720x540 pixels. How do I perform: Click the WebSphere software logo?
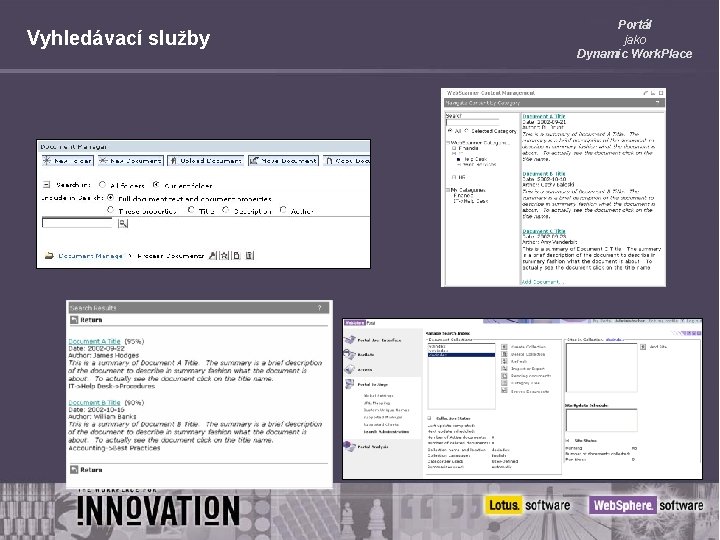point(647,505)
